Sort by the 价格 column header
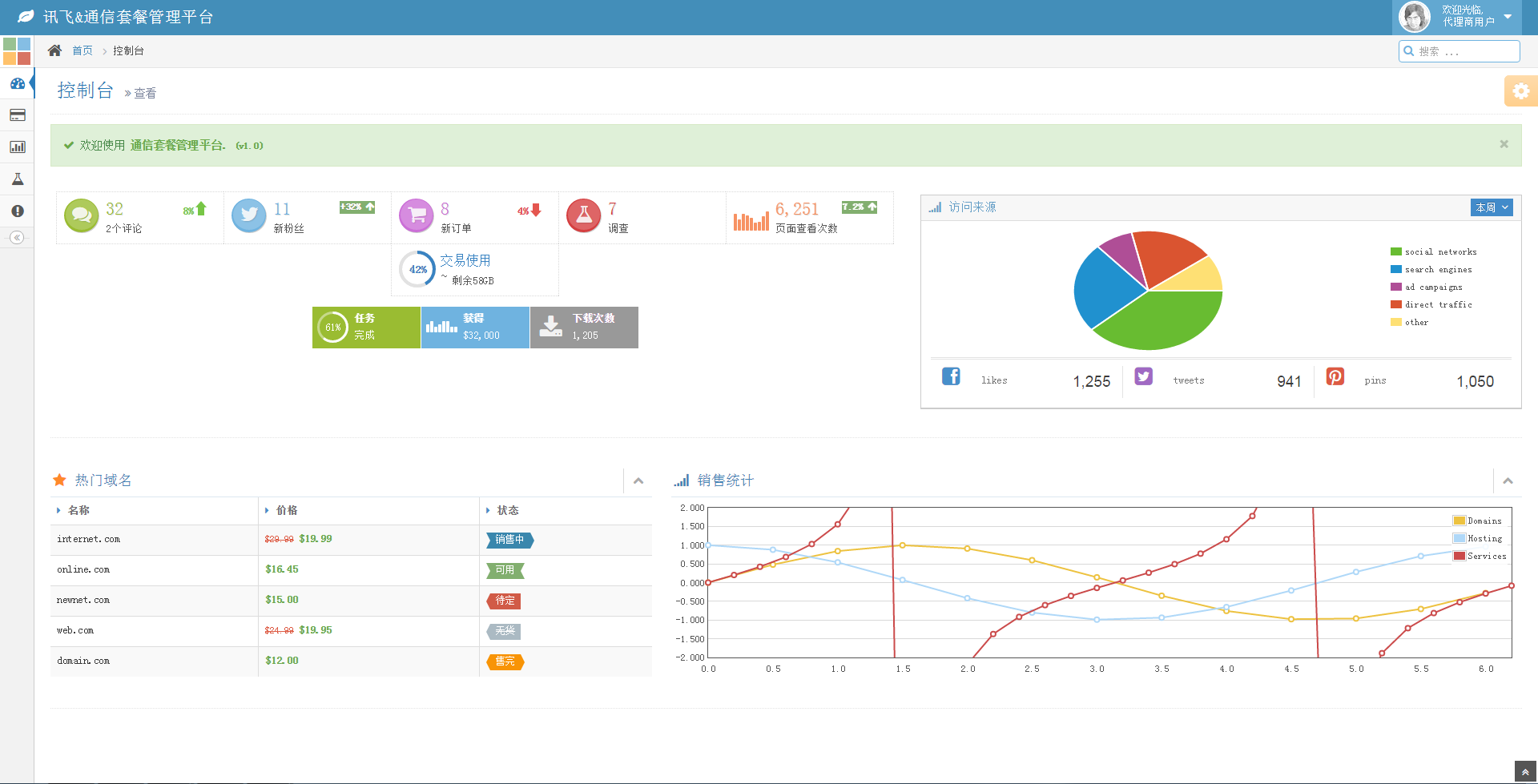The height and width of the screenshot is (784, 1538). (368, 510)
